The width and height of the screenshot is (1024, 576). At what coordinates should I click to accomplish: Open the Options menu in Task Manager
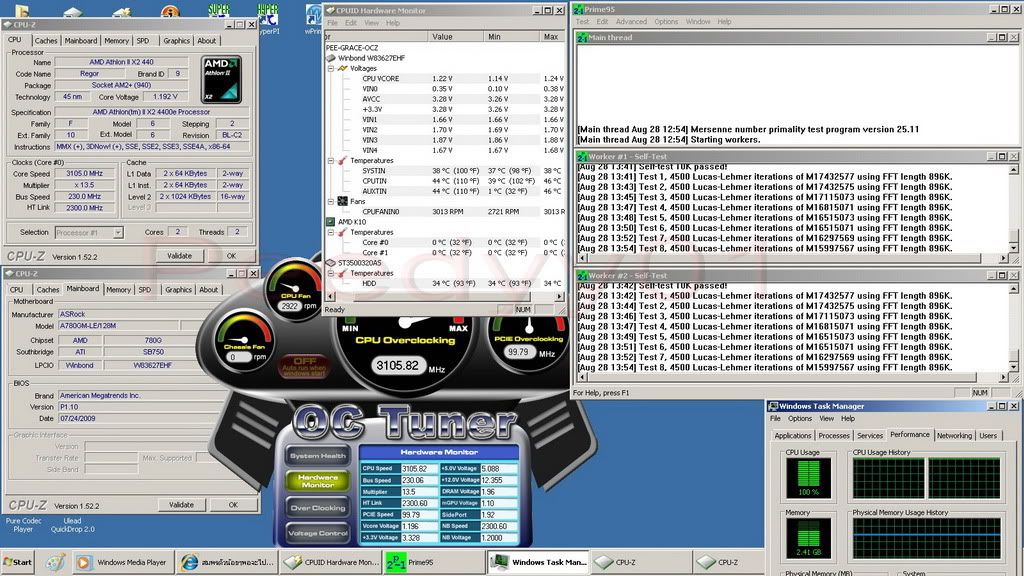point(799,419)
